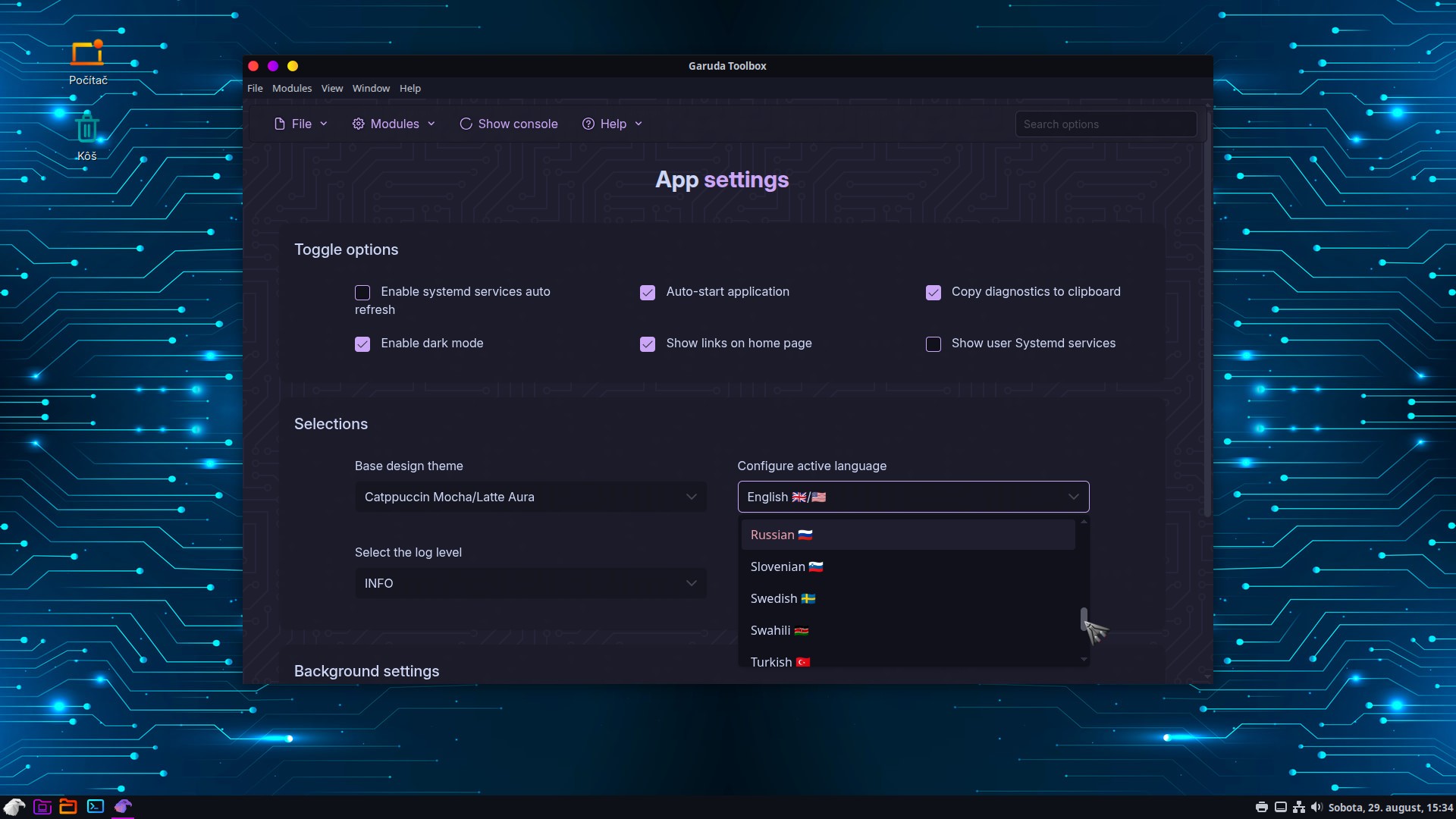Screen dimensions: 1456x819
Task: Enable Show user Systemd services
Action: coord(934,344)
